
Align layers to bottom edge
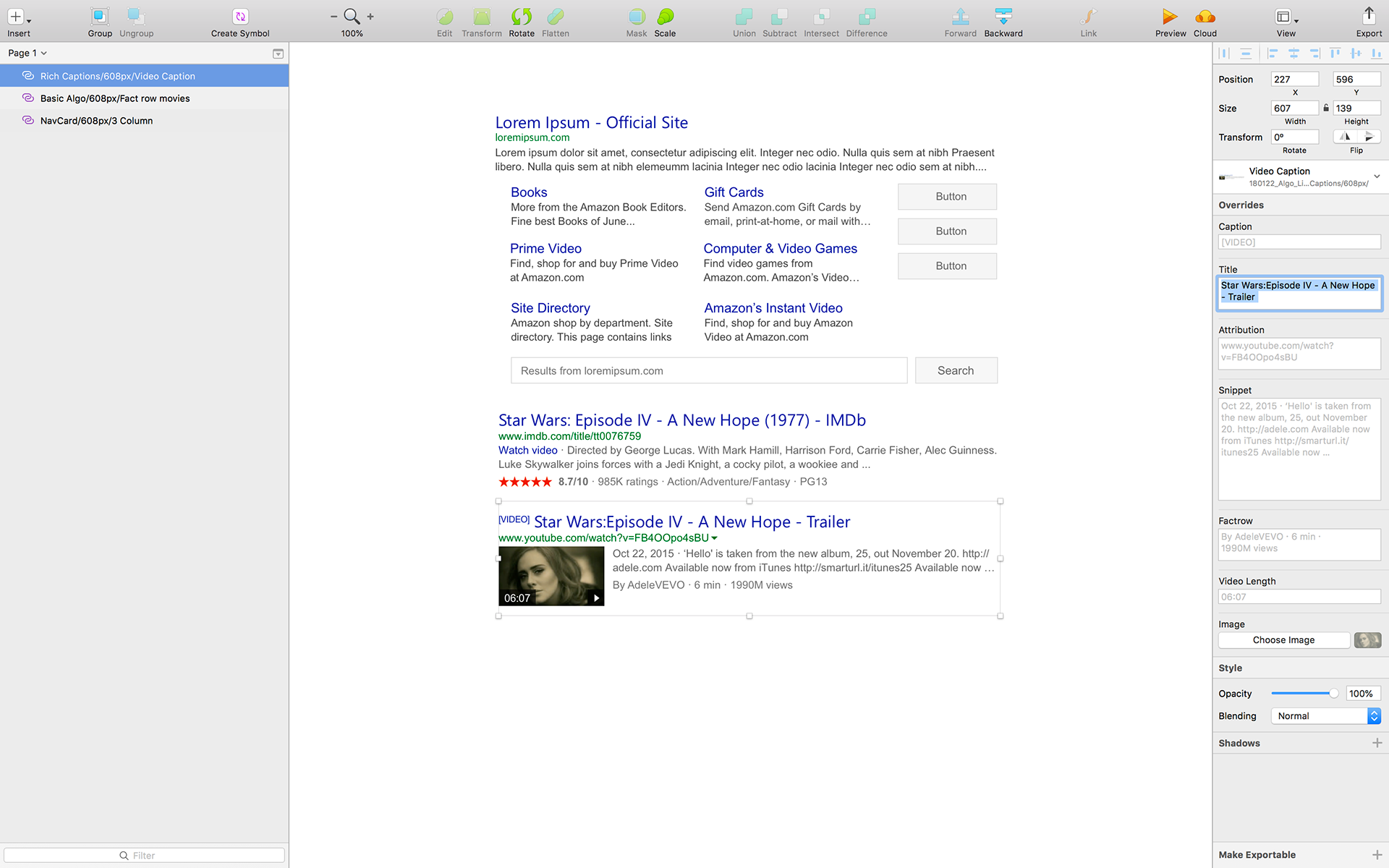[1377, 53]
